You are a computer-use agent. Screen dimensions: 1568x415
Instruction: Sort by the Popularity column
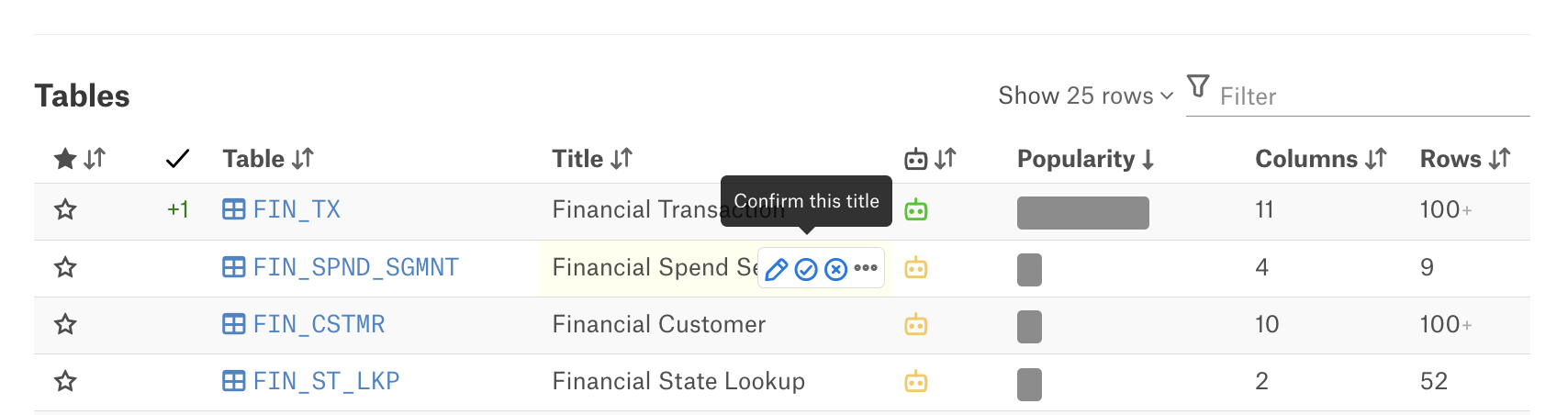pyautogui.click(x=1085, y=159)
